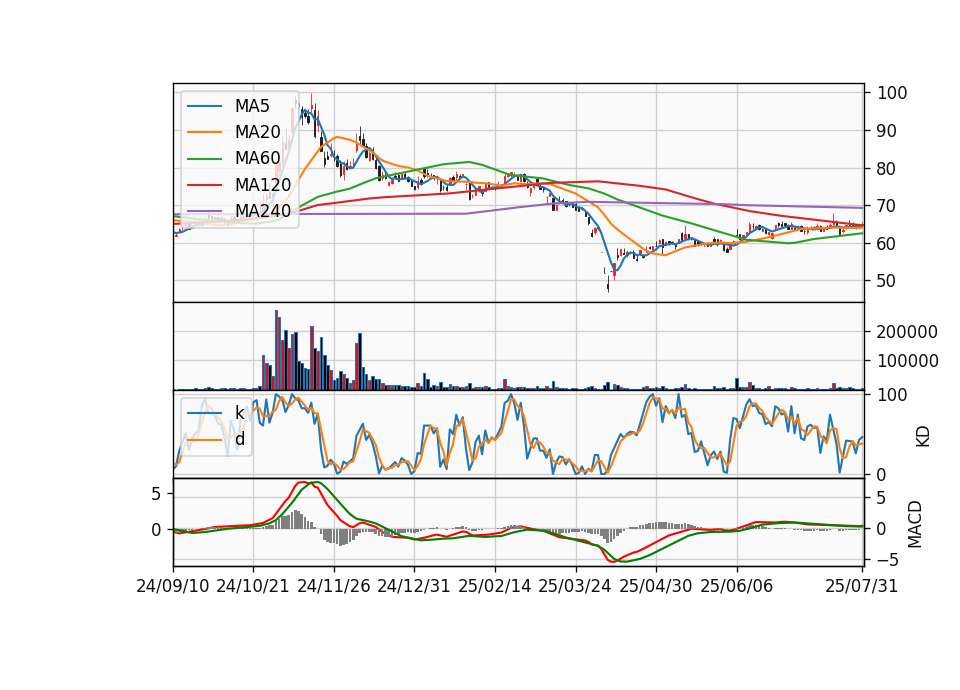Click the 25/03/24 date tick label

click(575, 586)
